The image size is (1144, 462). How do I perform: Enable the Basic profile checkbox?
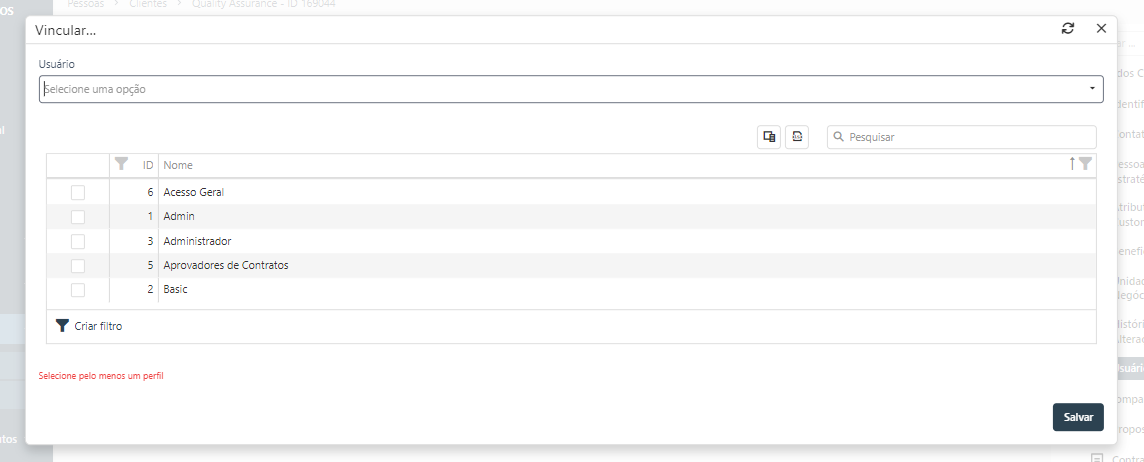(78, 290)
